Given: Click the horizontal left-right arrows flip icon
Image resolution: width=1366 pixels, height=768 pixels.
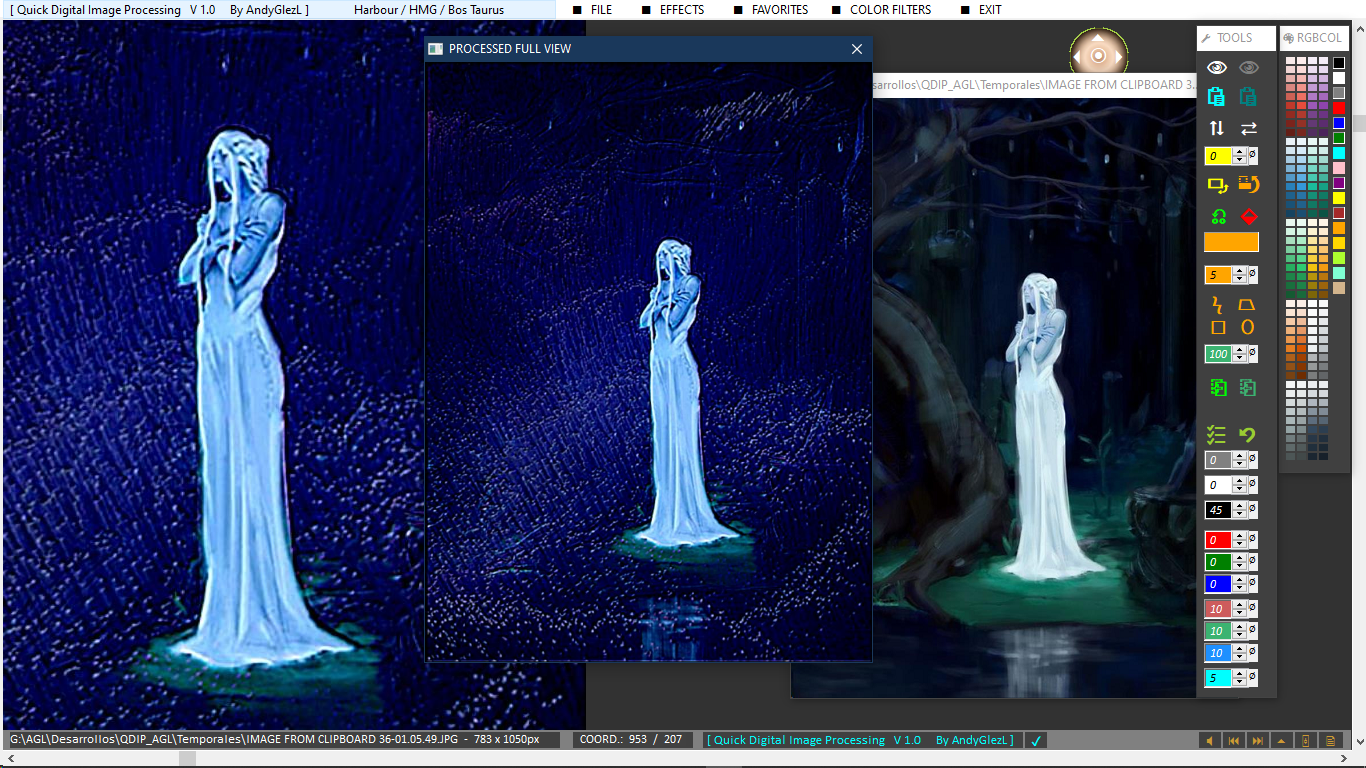Looking at the screenshot, I should tap(1249, 128).
